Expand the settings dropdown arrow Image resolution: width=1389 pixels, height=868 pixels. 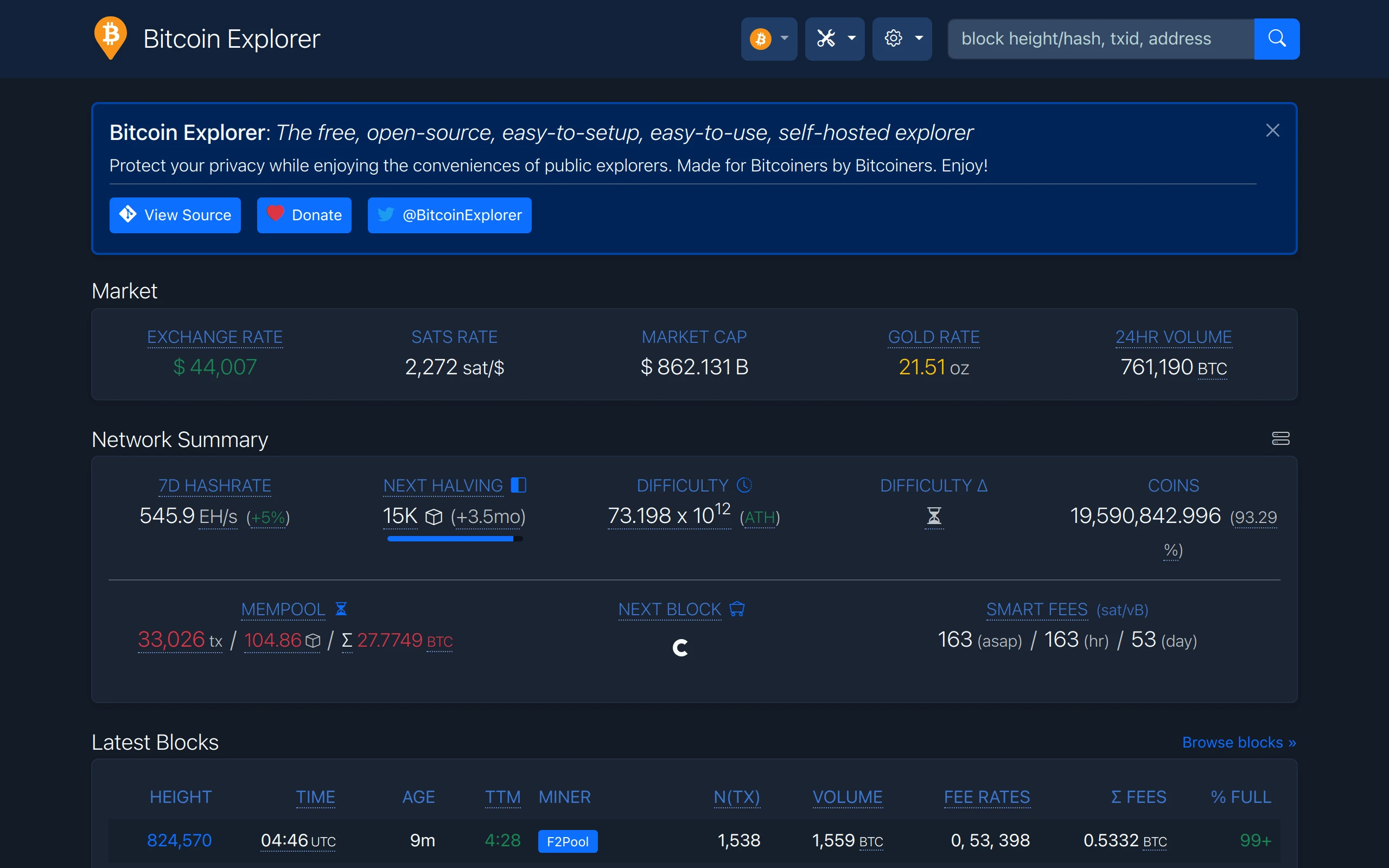(919, 39)
